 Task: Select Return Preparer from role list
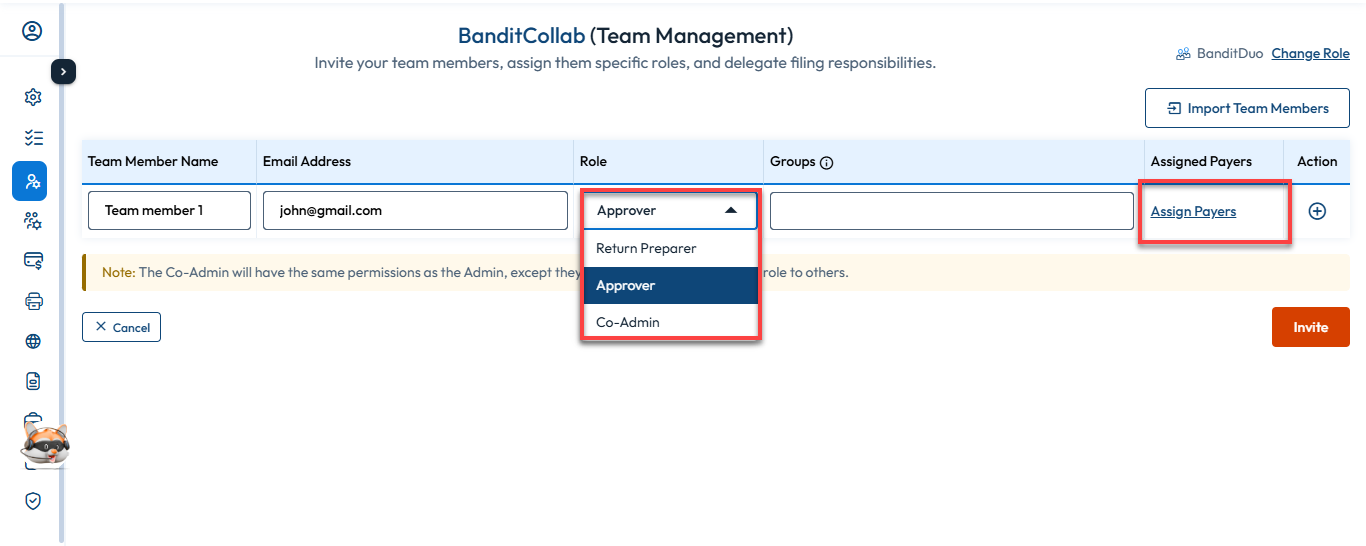[x=670, y=248]
